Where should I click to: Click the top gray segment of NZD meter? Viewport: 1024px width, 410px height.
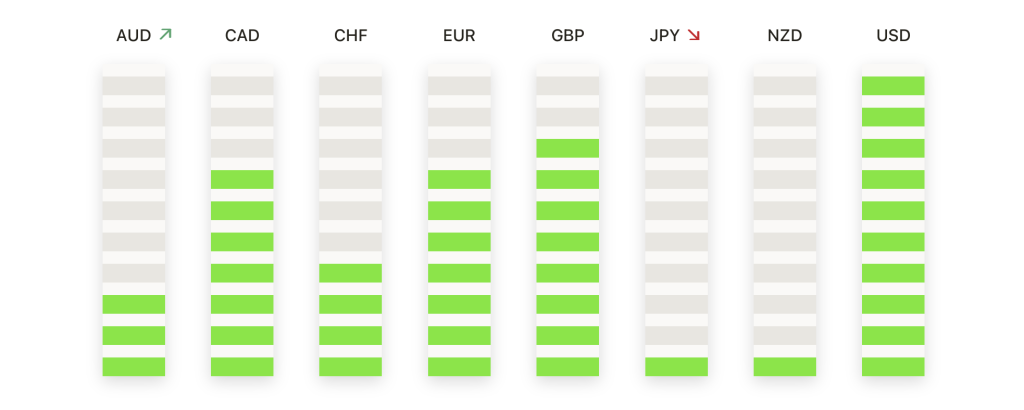tap(785, 86)
